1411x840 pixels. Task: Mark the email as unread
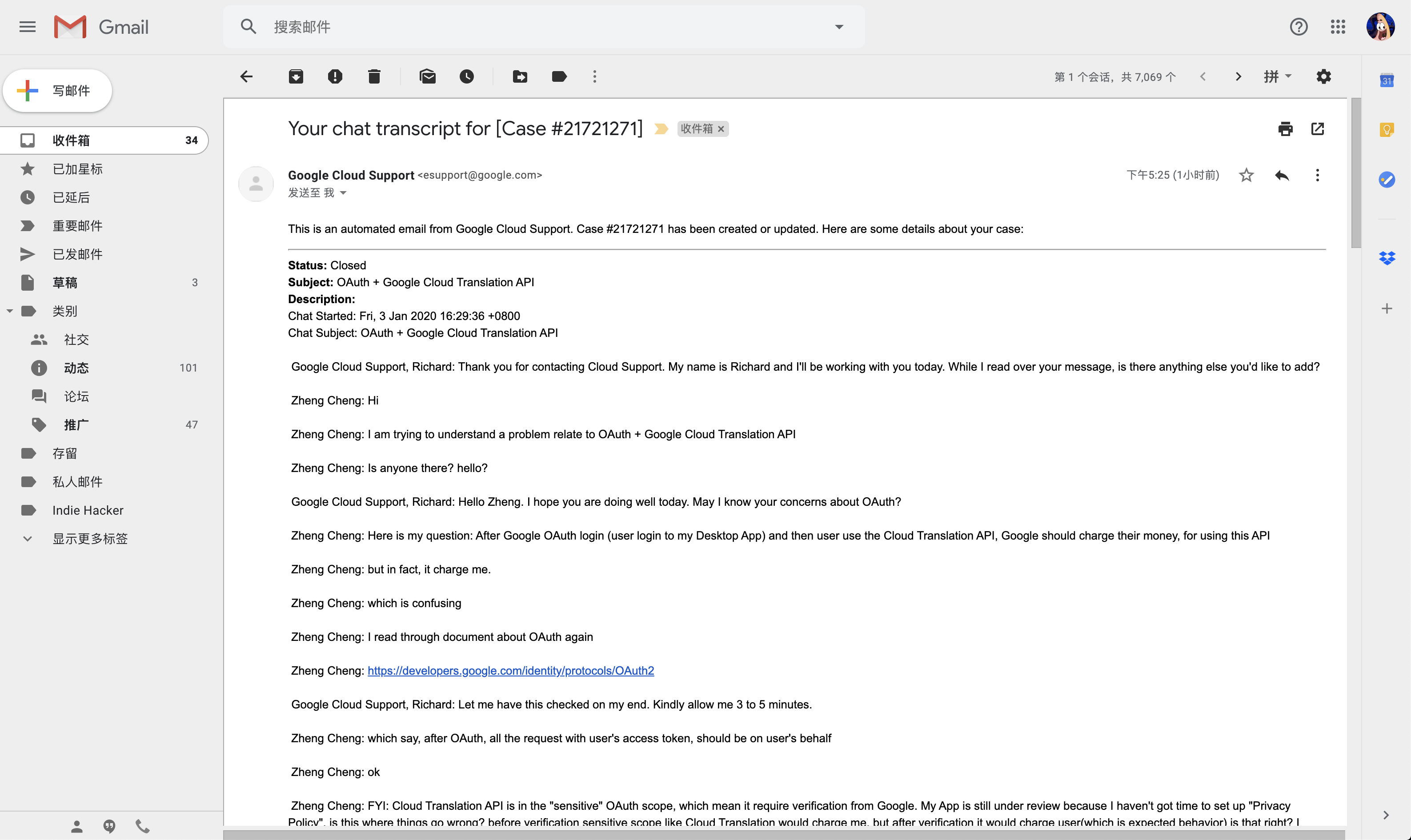428,76
